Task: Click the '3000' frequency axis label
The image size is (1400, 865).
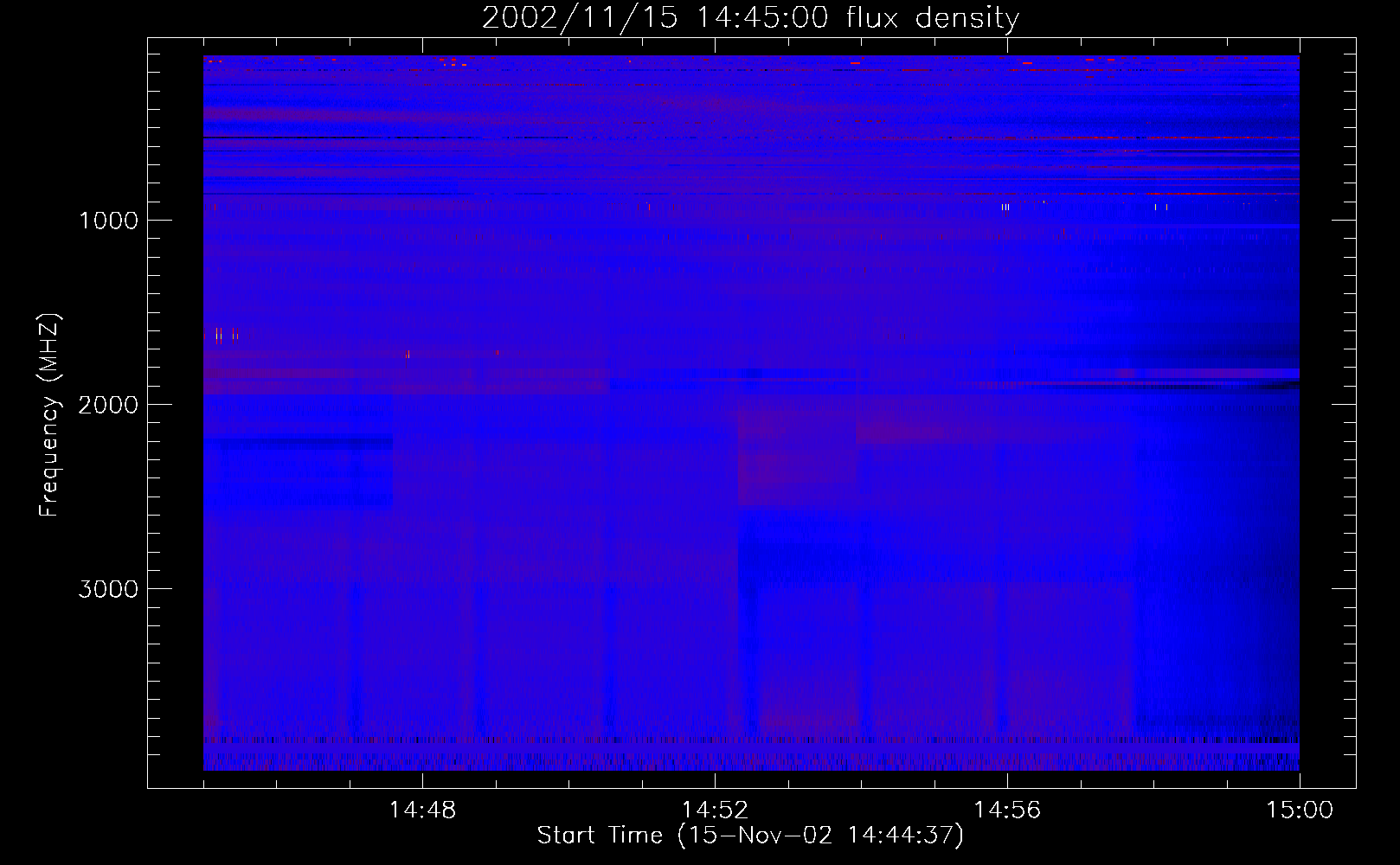Action: (108, 589)
